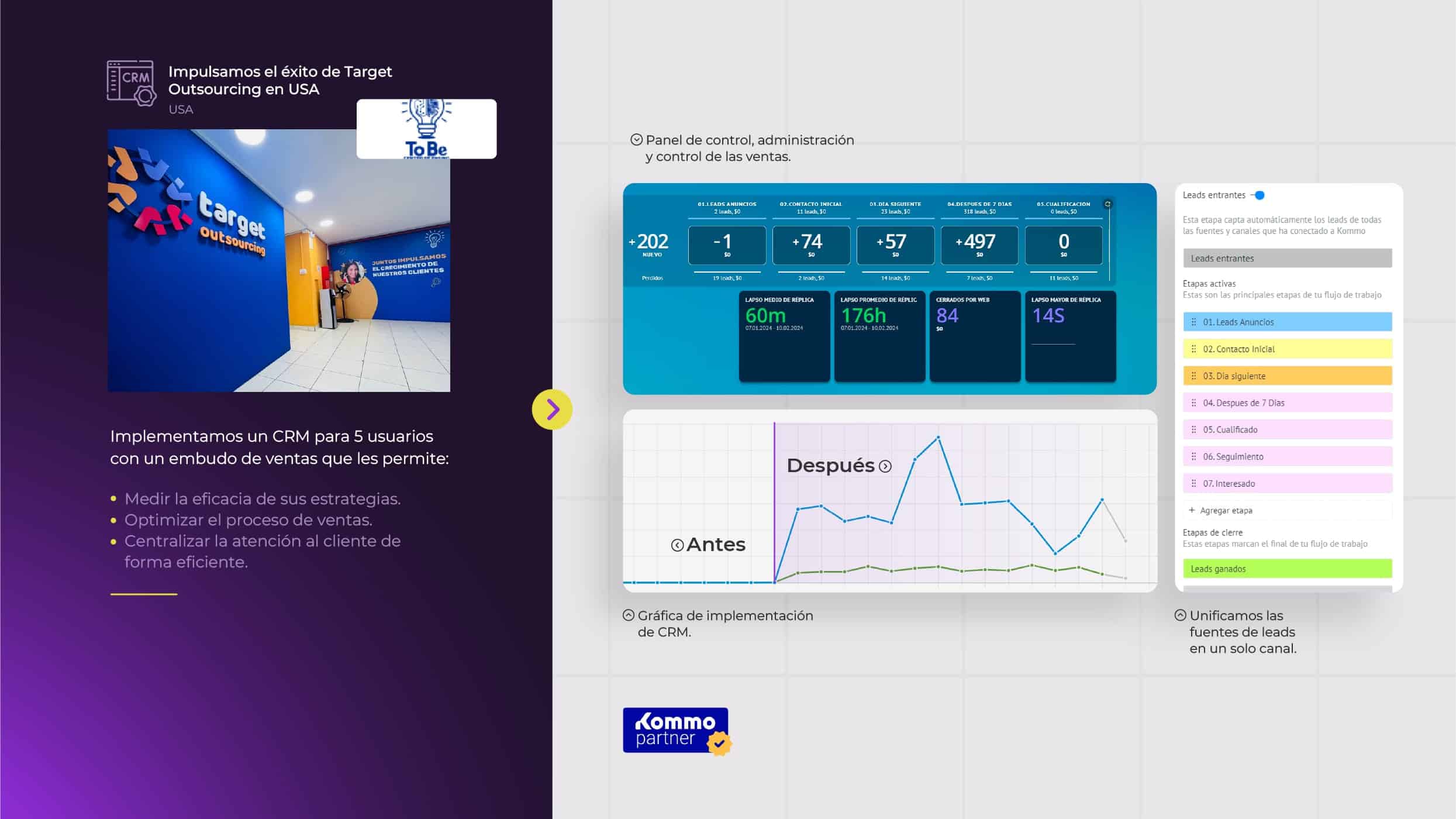Click the refresh icon on the dashboard panel
The width and height of the screenshot is (1456, 819).
(x=1107, y=204)
